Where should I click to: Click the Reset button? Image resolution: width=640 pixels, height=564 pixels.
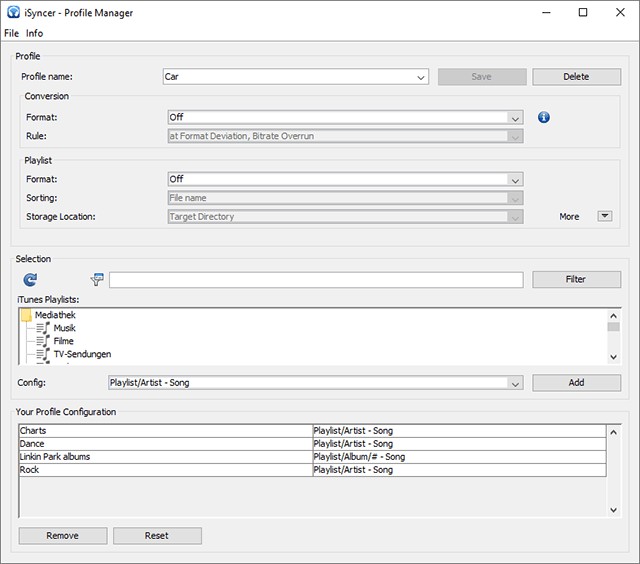coord(157,536)
